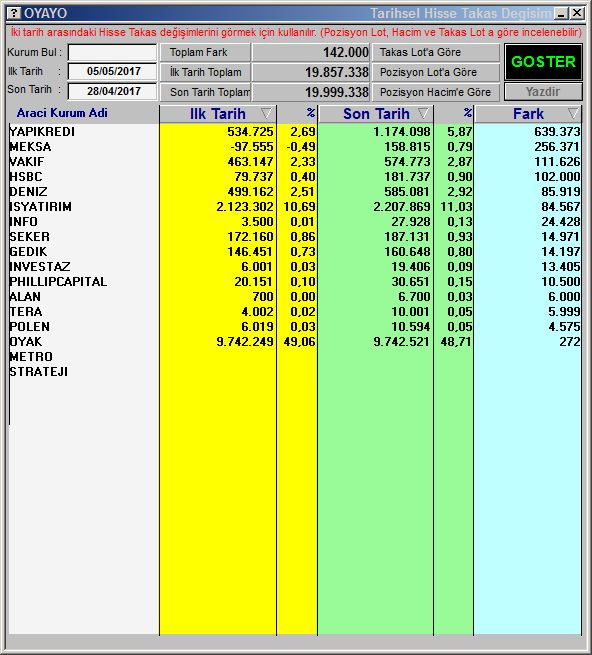This screenshot has width=592, height=655.
Task: Edit the Ilk Tarih date field
Action: (112, 71)
